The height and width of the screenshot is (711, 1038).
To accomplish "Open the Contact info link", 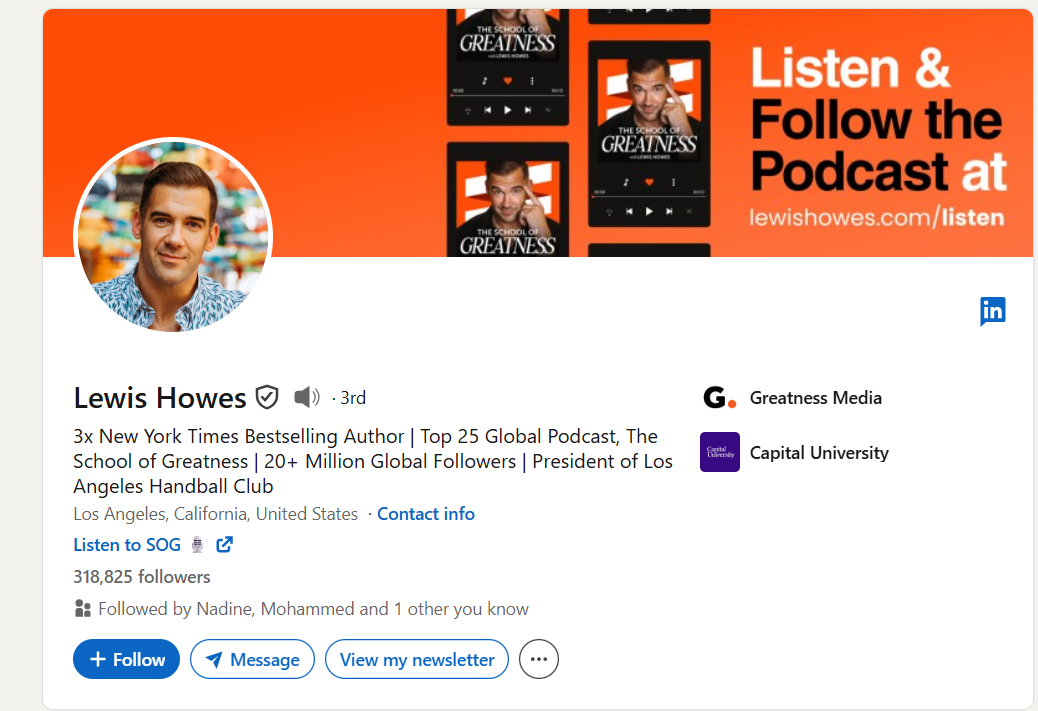I will point(426,514).
